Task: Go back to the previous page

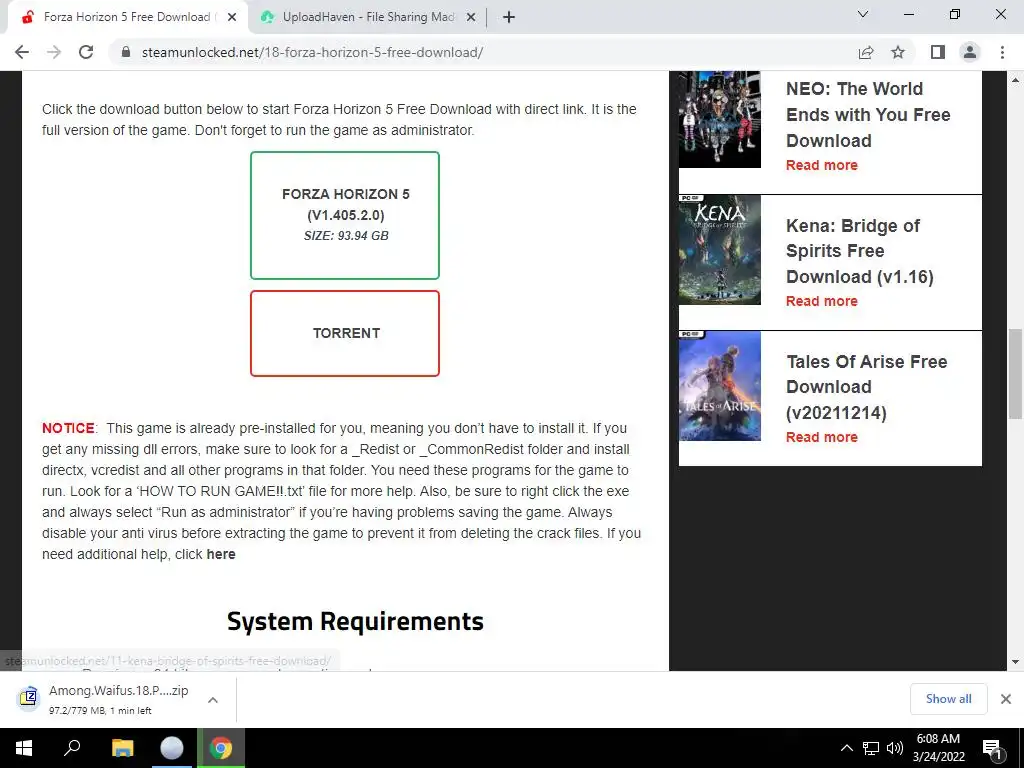Action: (x=22, y=52)
